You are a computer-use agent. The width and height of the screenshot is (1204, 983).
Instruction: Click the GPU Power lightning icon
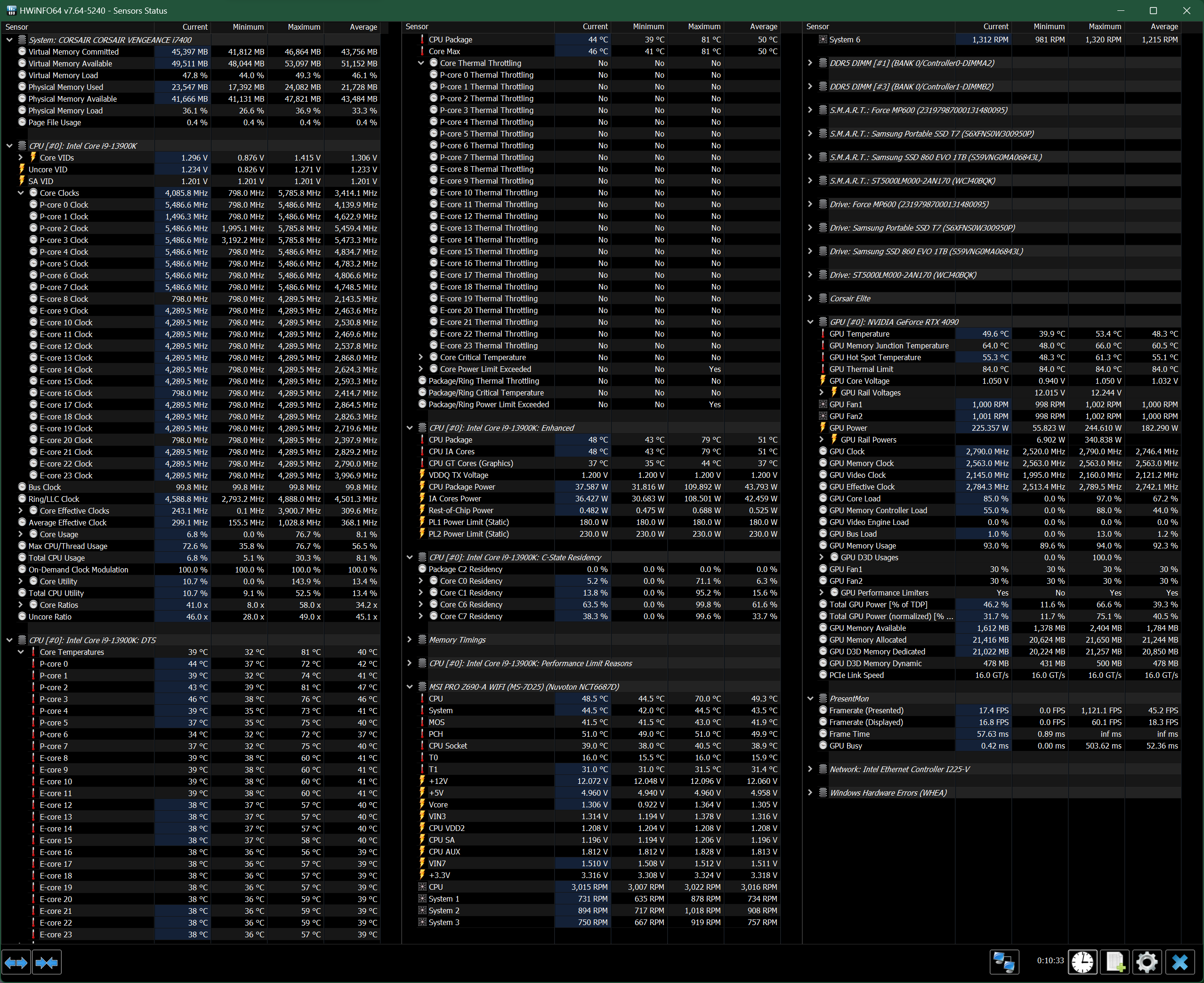823,428
